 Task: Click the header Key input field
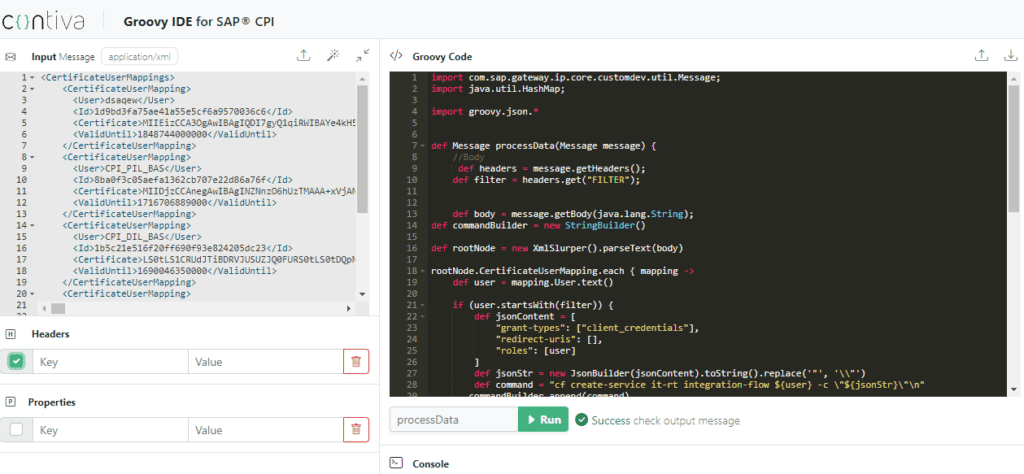tap(110, 362)
